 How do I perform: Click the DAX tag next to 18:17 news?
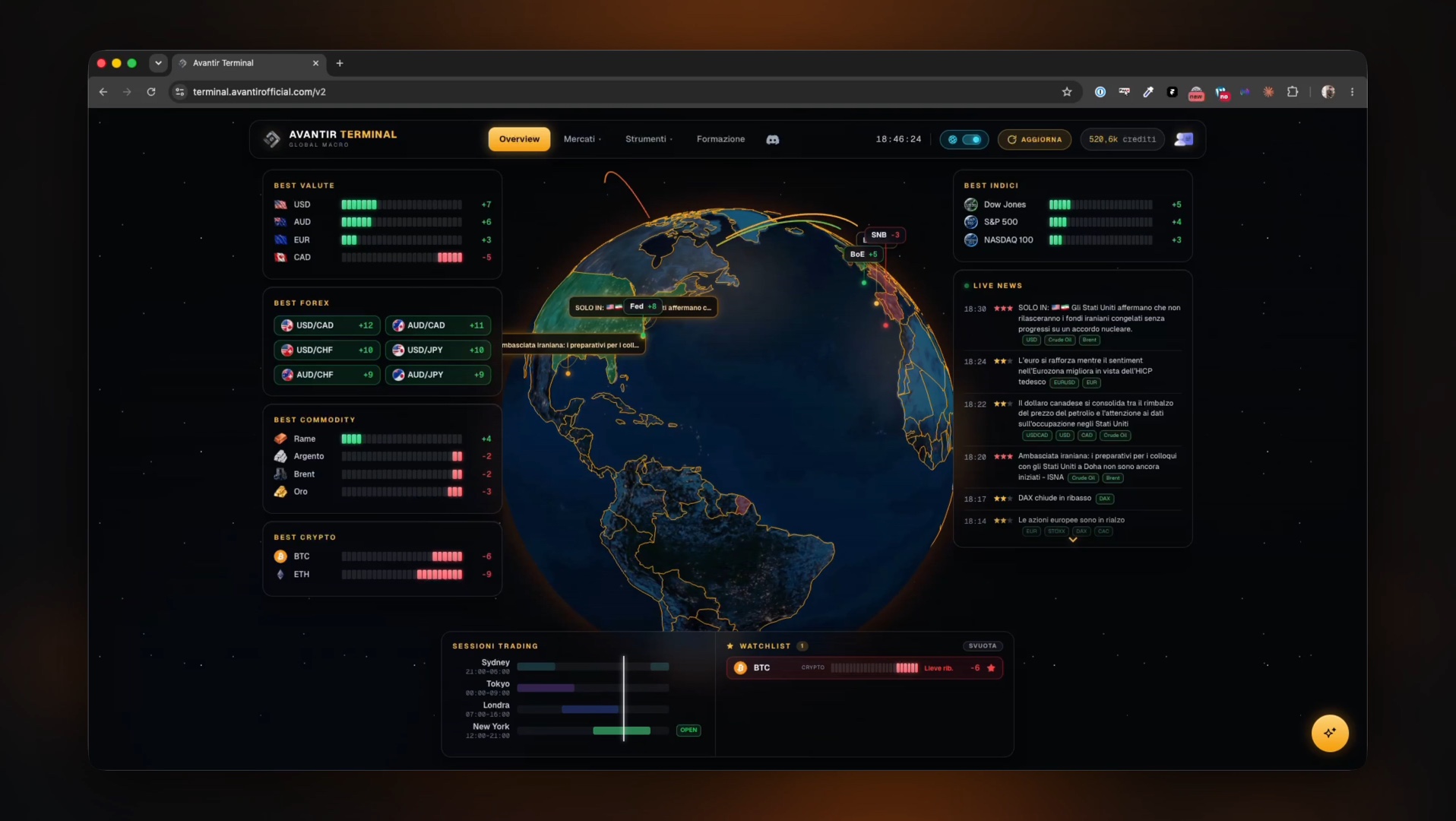(x=1104, y=499)
